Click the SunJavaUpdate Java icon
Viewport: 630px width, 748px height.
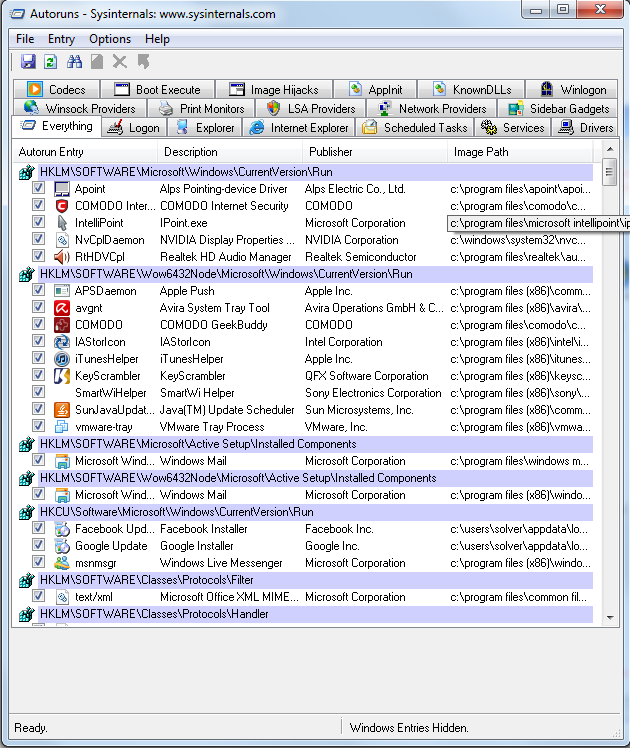point(62,410)
